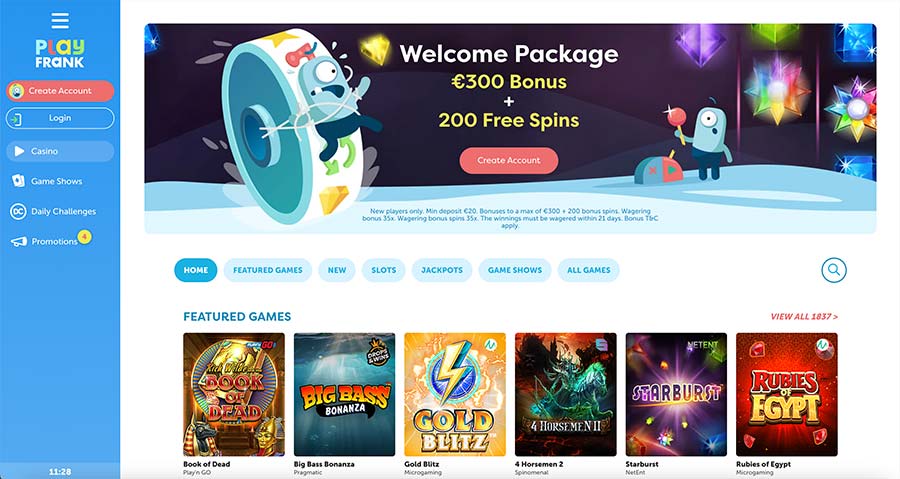Select Casino in the sidebar

(x=60, y=151)
